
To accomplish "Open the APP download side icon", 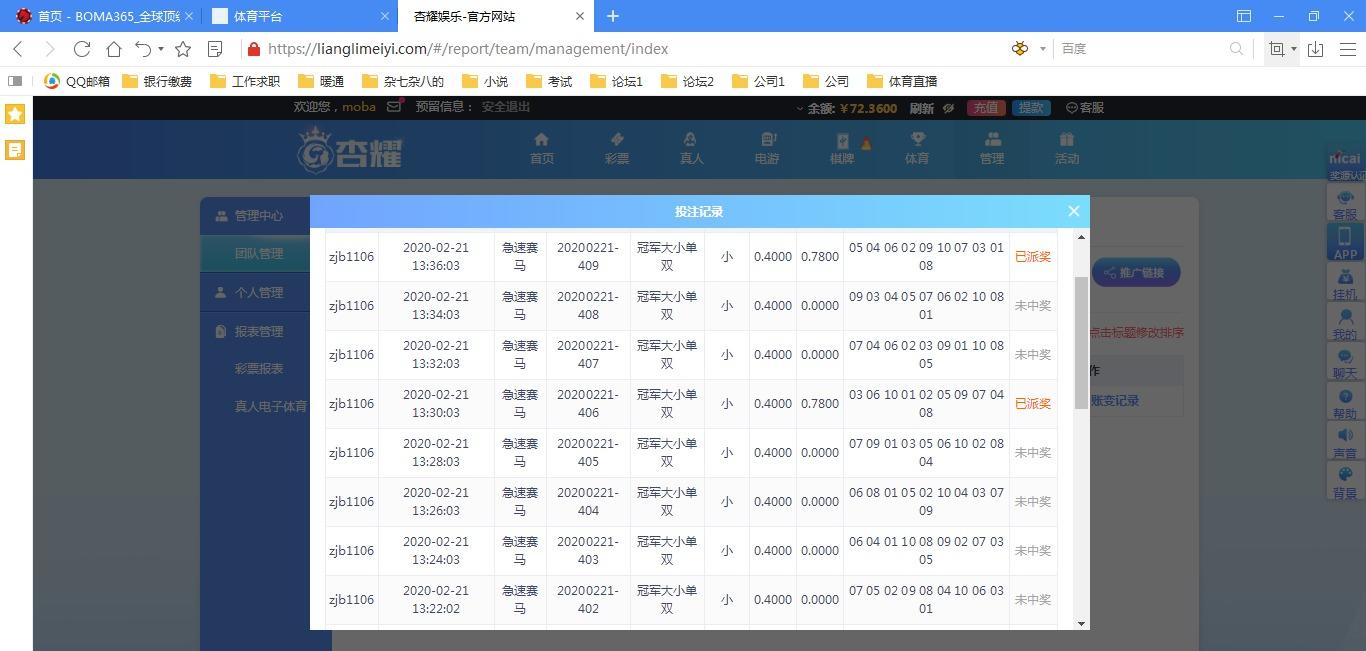I will (x=1345, y=243).
